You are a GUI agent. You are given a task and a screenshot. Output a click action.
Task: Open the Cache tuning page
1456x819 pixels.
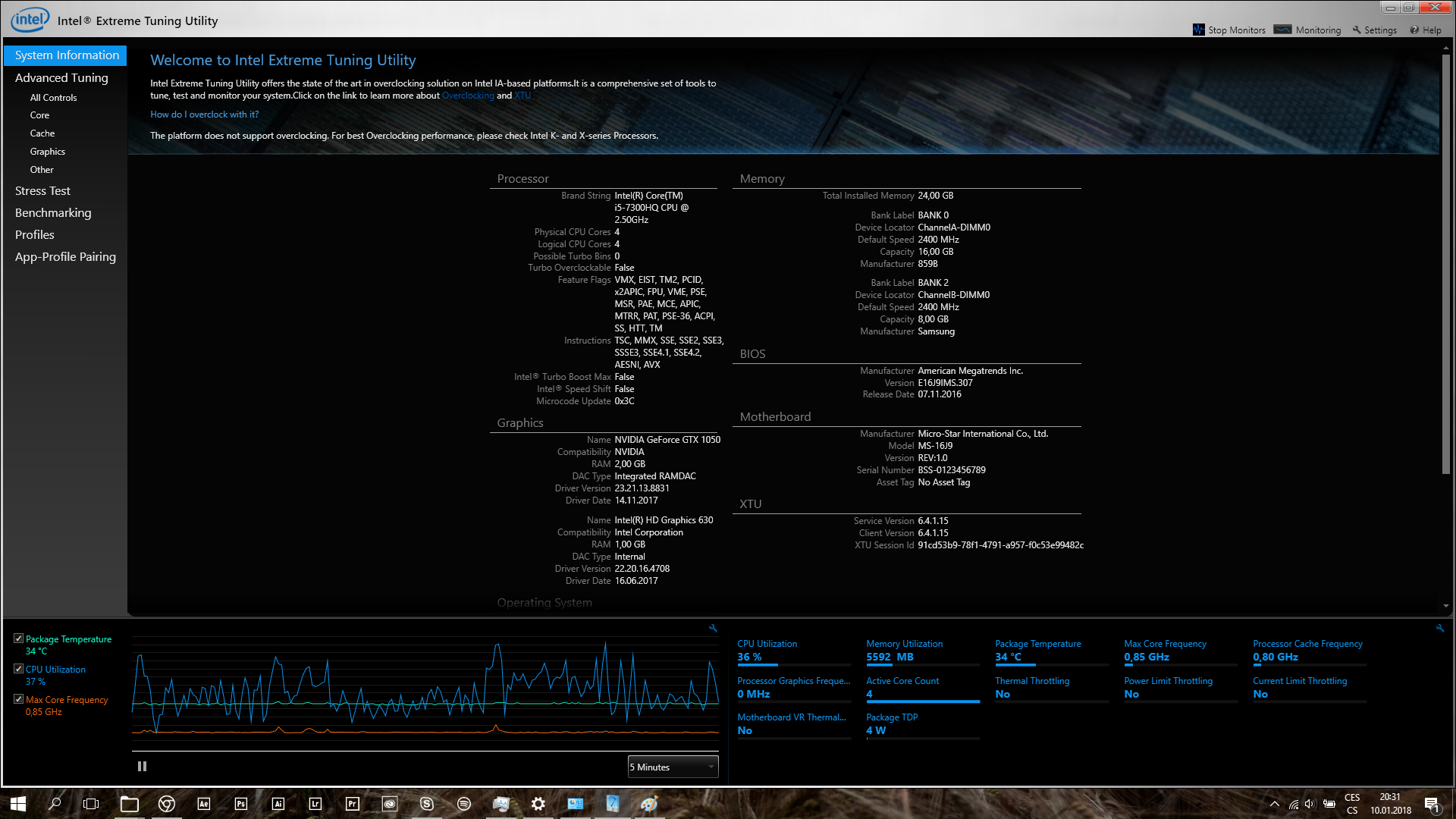point(42,133)
